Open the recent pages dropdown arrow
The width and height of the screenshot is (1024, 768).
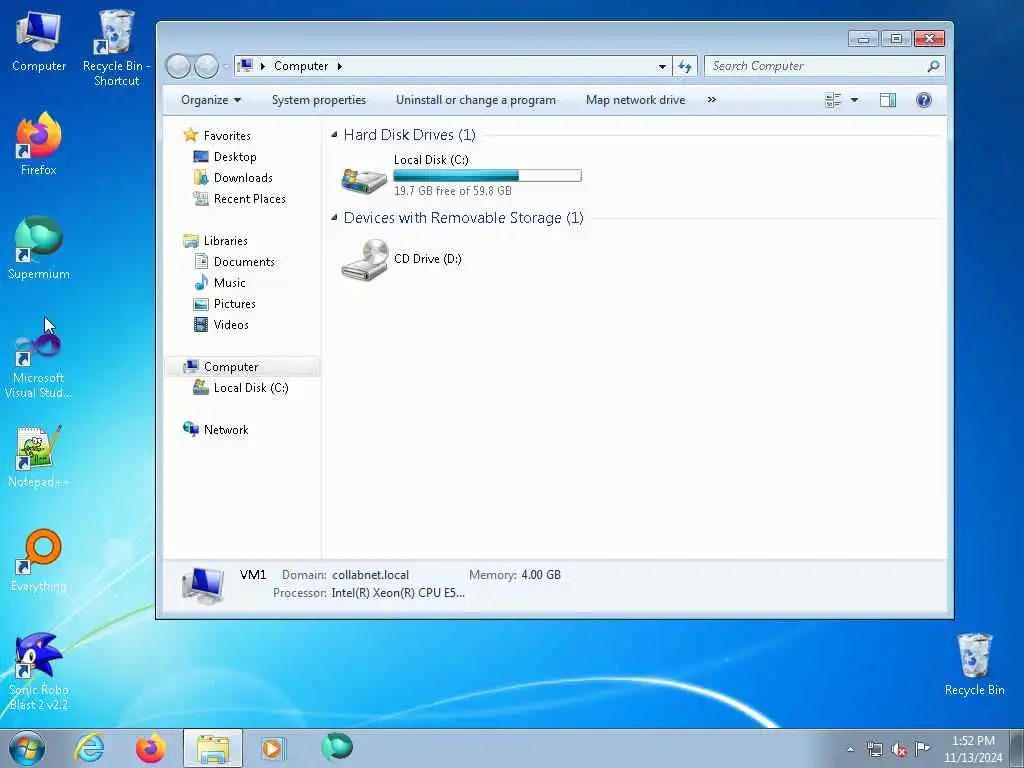coord(225,66)
